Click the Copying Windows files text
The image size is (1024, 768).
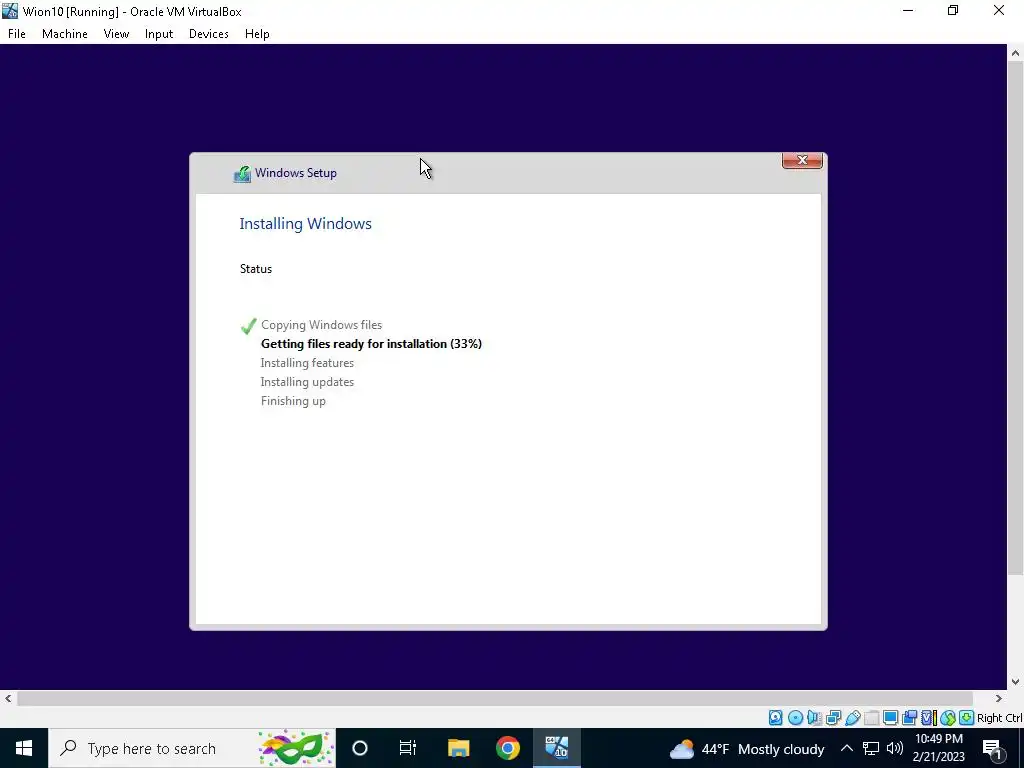coord(321,325)
